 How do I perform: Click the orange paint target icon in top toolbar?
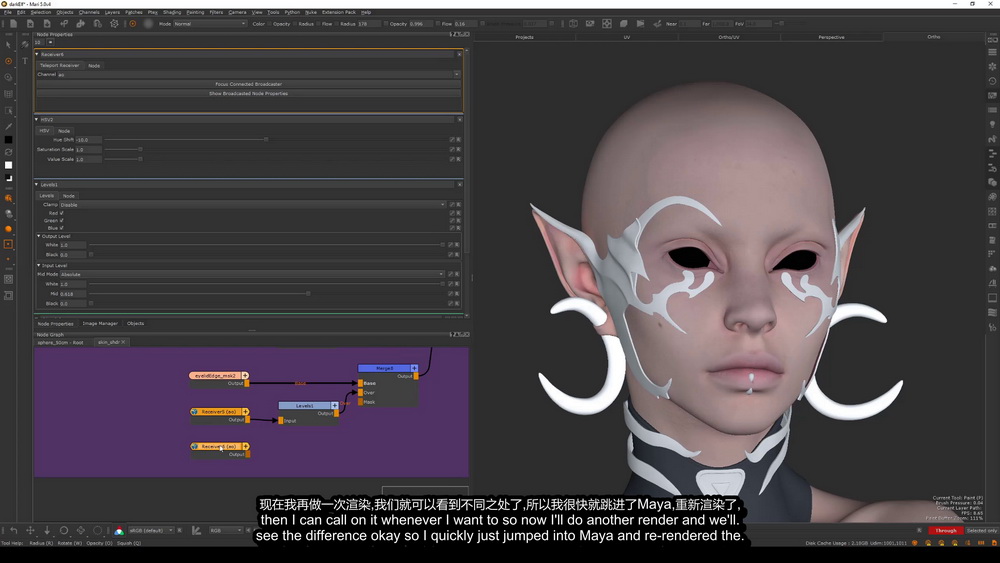tap(133, 24)
